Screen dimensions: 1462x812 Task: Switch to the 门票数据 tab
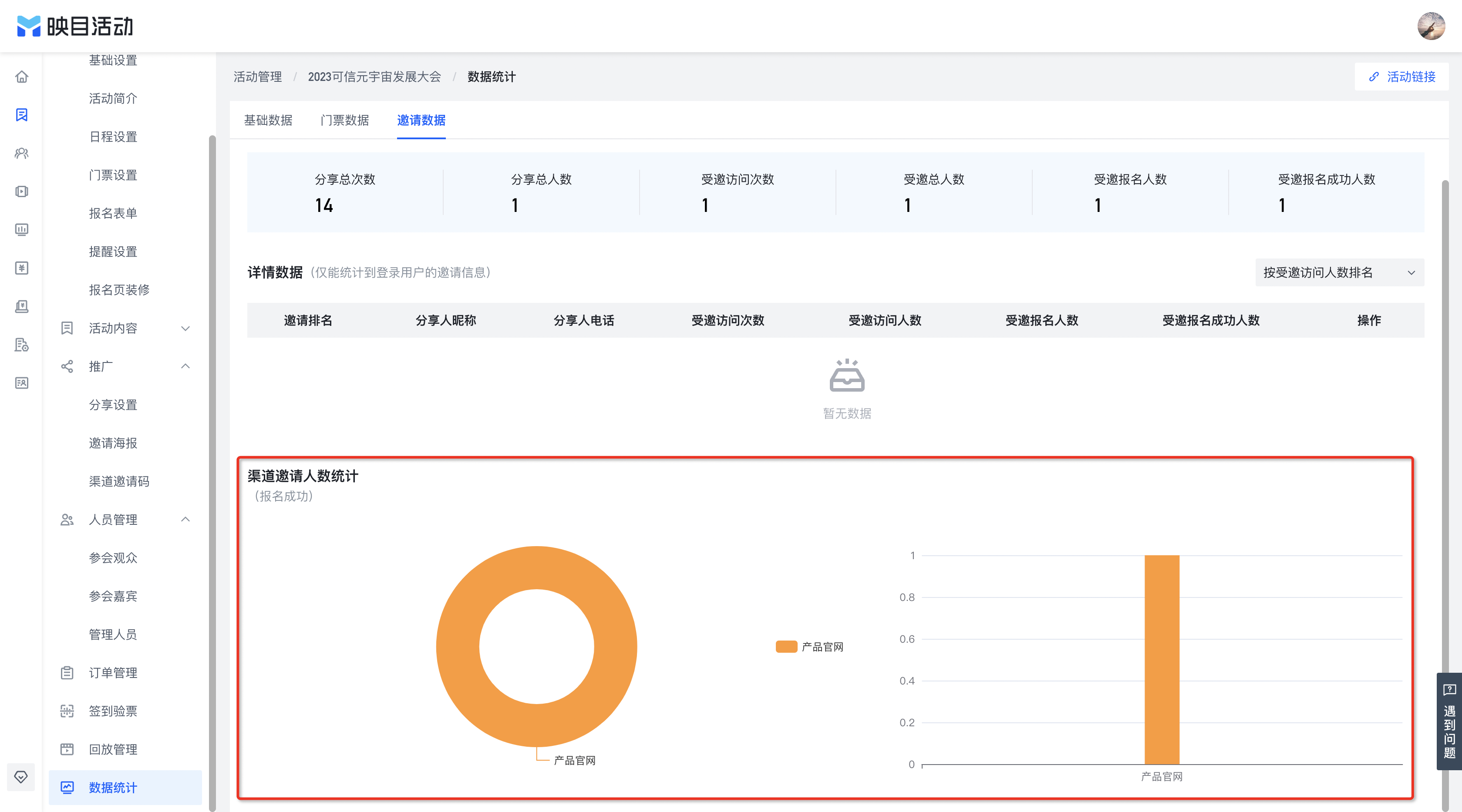pos(344,120)
